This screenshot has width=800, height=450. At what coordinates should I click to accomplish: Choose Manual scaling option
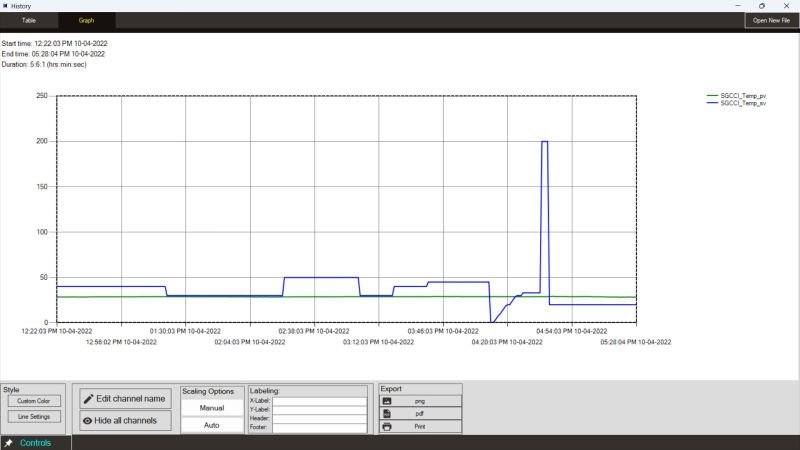(212, 408)
